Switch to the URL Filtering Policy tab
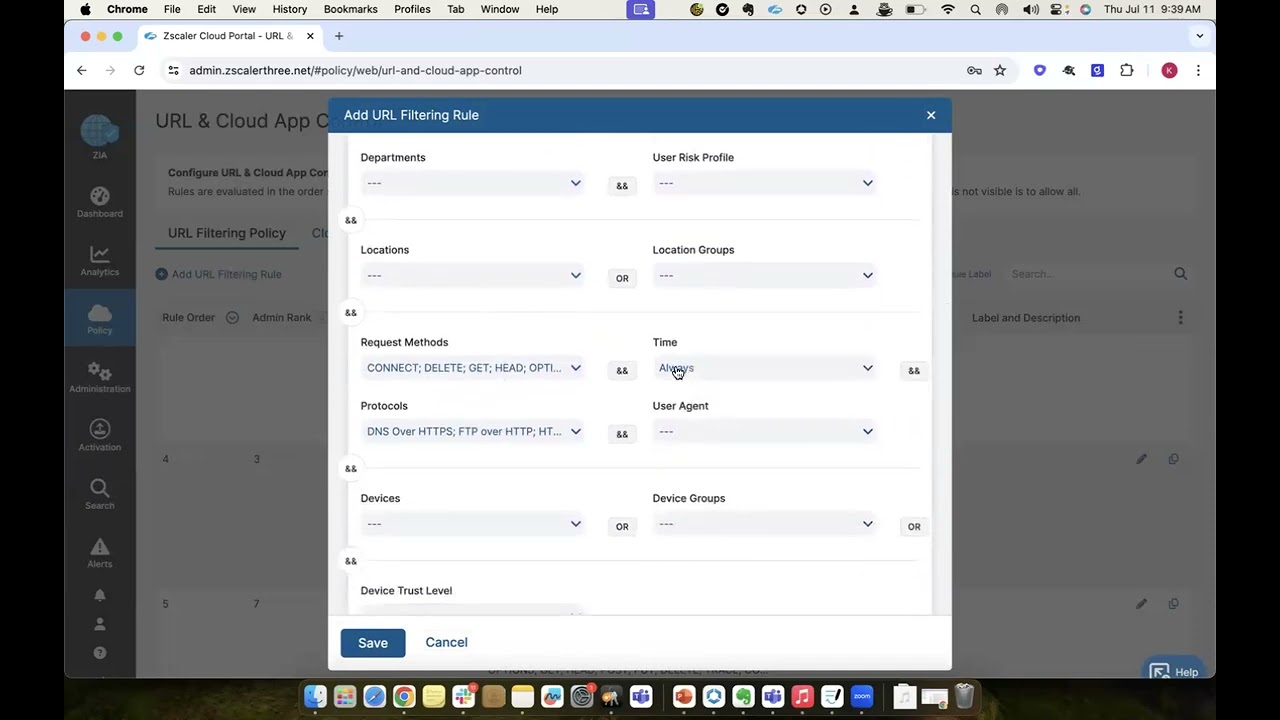Image resolution: width=1280 pixels, height=720 pixels. (x=227, y=233)
